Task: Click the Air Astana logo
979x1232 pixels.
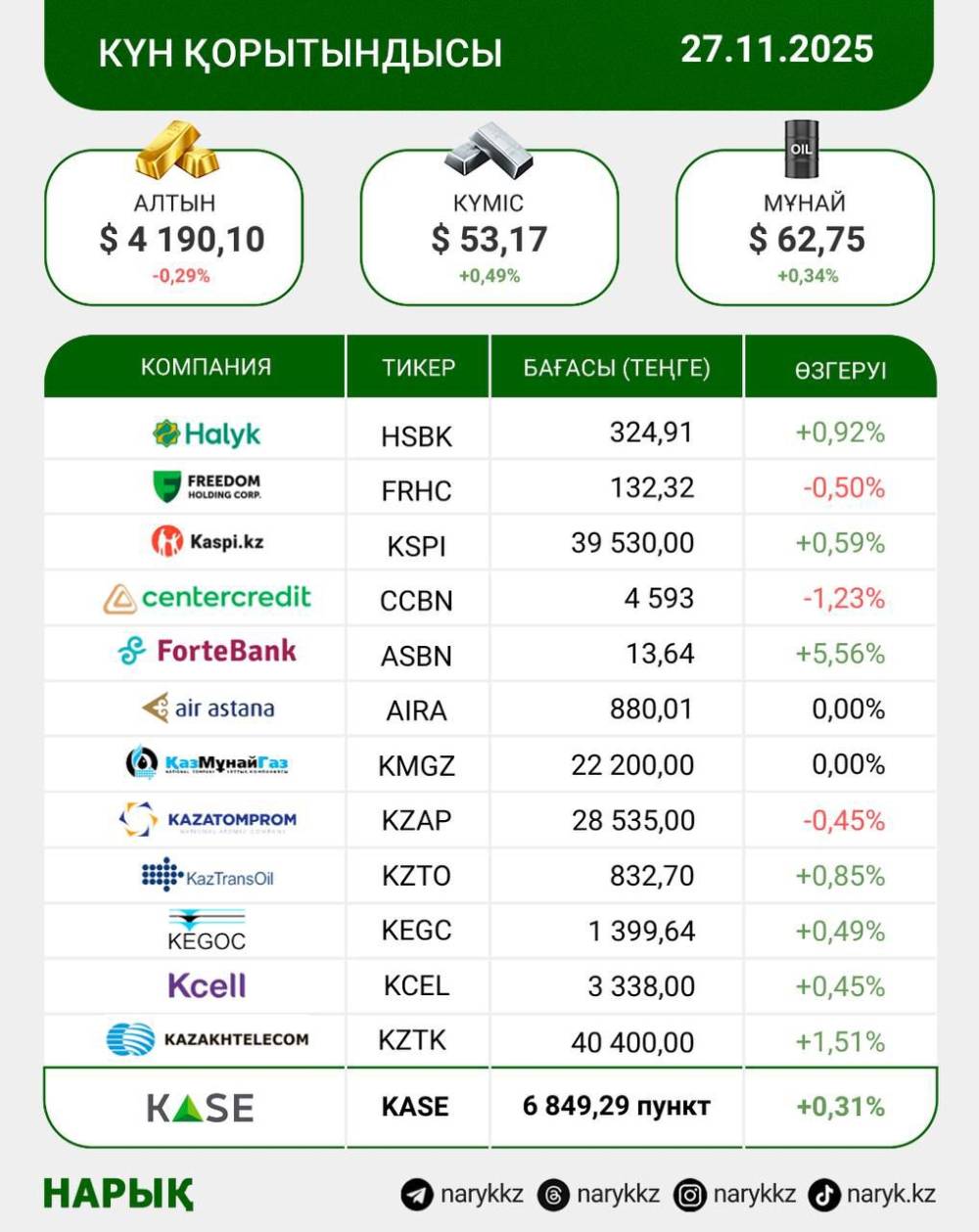Action: click(x=208, y=707)
